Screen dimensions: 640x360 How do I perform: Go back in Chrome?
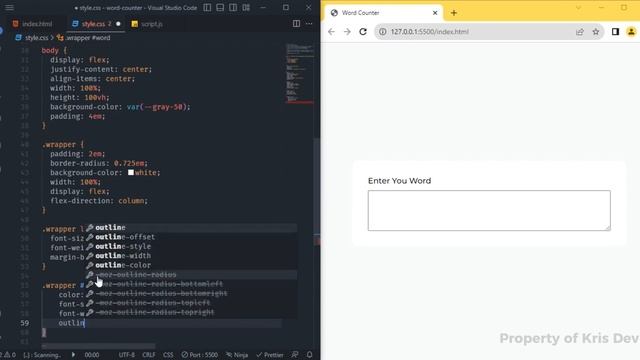click(x=331, y=32)
